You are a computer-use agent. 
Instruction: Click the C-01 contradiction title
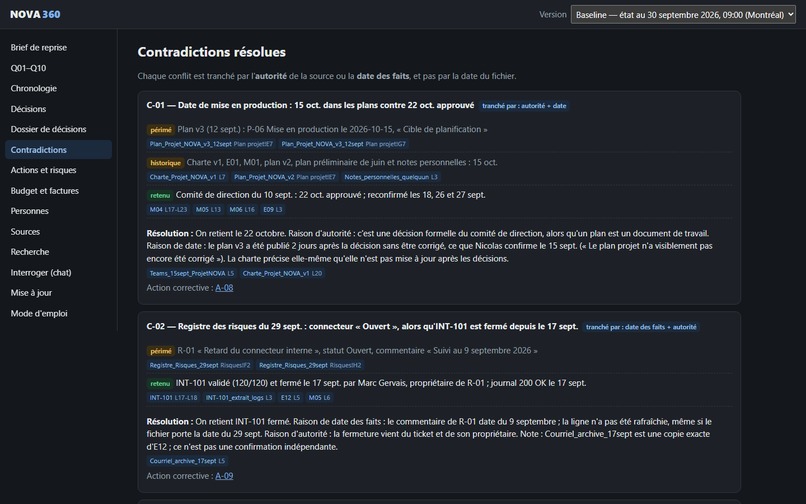[x=310, y=105]
